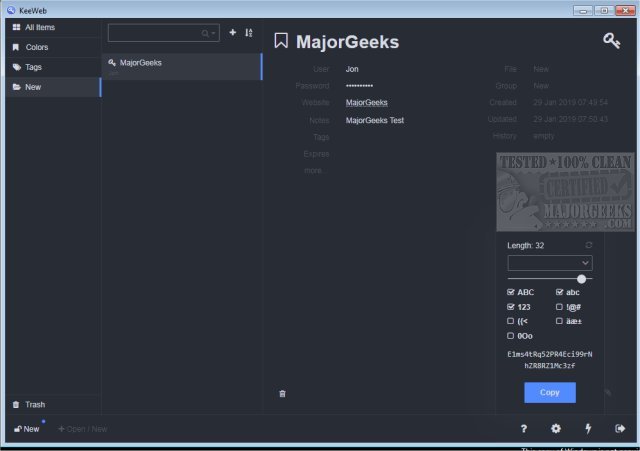Click Open / New in the footer
Image resolution: width=640 pixels, height=451 pixels.
tap(83, 429)
